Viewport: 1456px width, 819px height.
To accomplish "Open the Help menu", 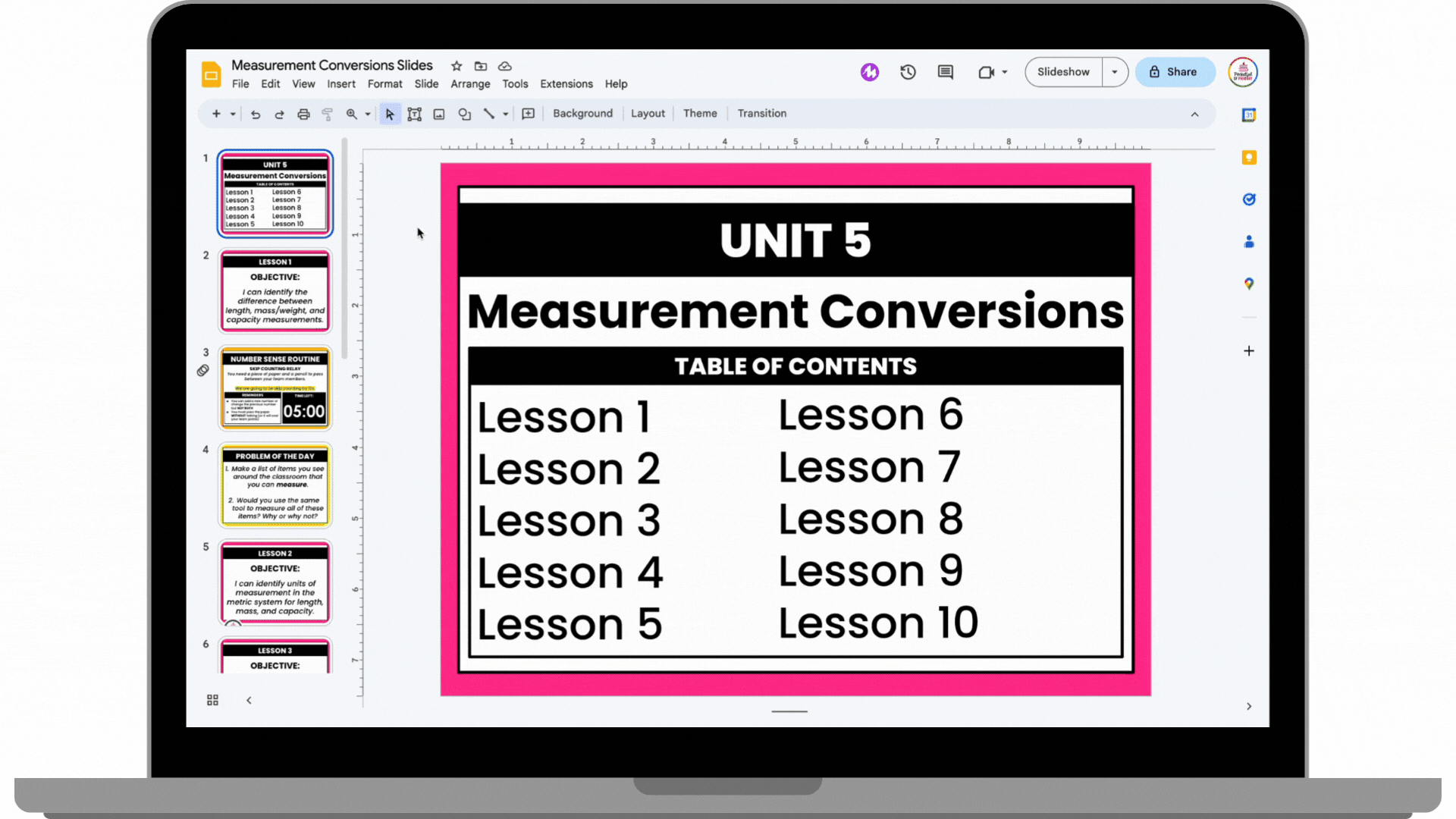I will coord(616,84).
